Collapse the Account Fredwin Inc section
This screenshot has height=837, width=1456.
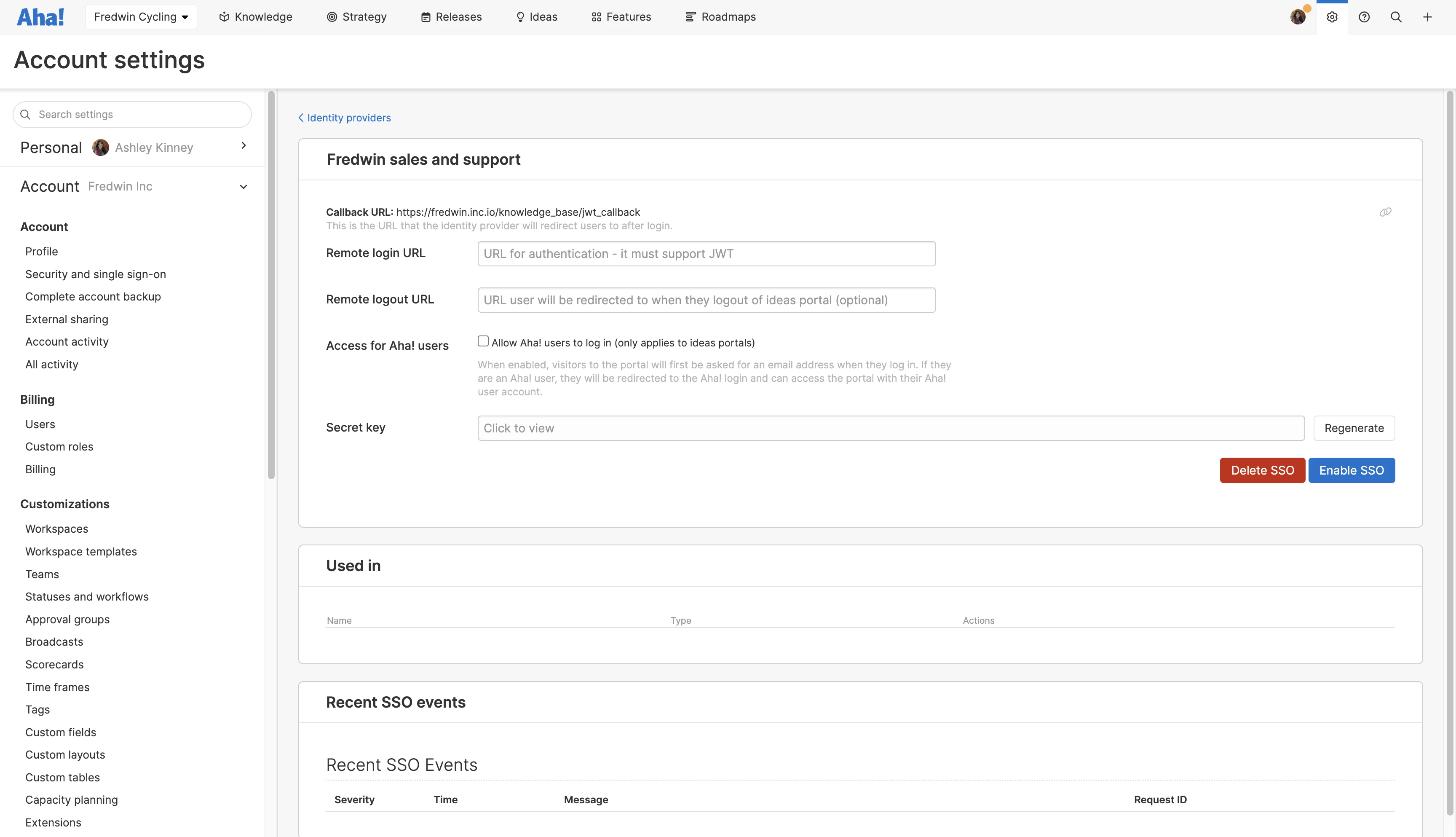pyautogui.click(x=244, y=187)
